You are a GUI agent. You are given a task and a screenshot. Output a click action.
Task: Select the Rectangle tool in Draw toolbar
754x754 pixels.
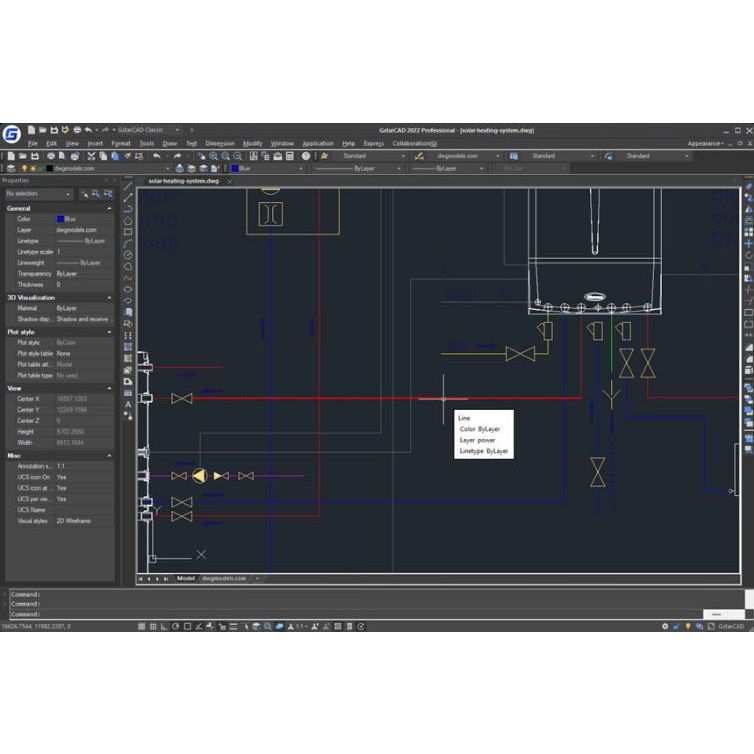tap(128, 232)
